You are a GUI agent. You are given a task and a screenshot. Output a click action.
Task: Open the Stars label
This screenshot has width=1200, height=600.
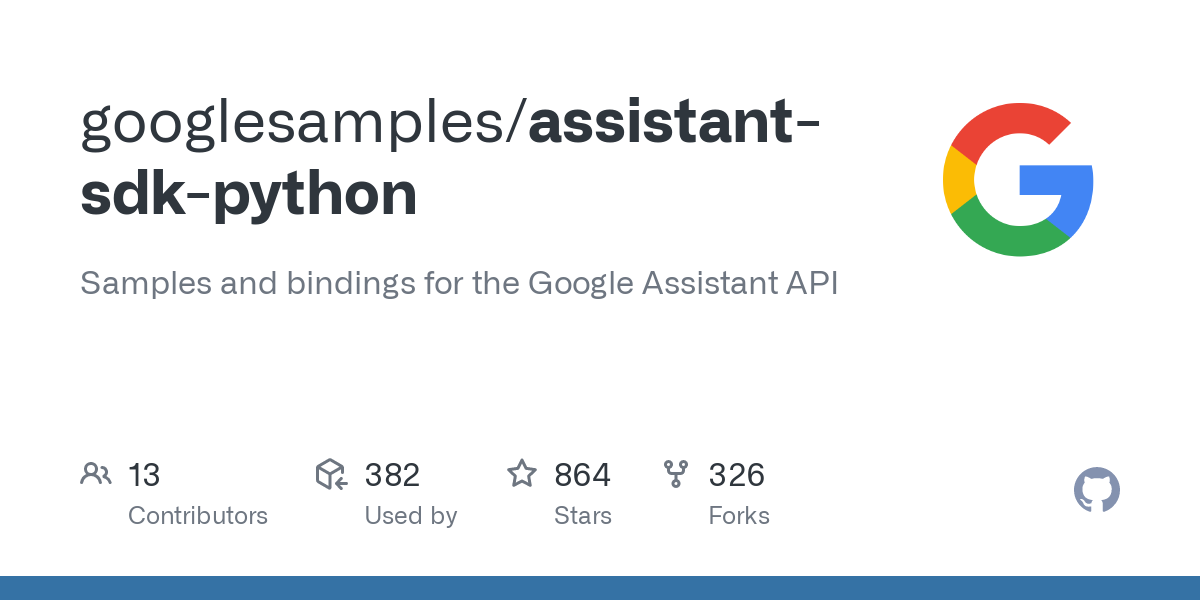(583, 516)
